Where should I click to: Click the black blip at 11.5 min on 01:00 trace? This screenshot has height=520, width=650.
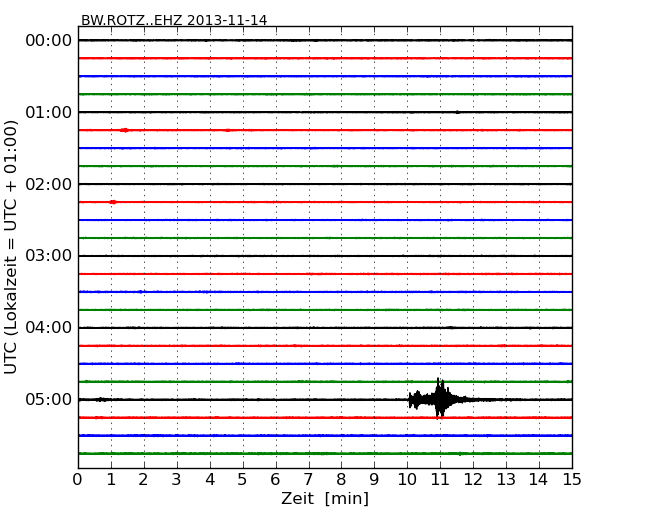point(457,112)
